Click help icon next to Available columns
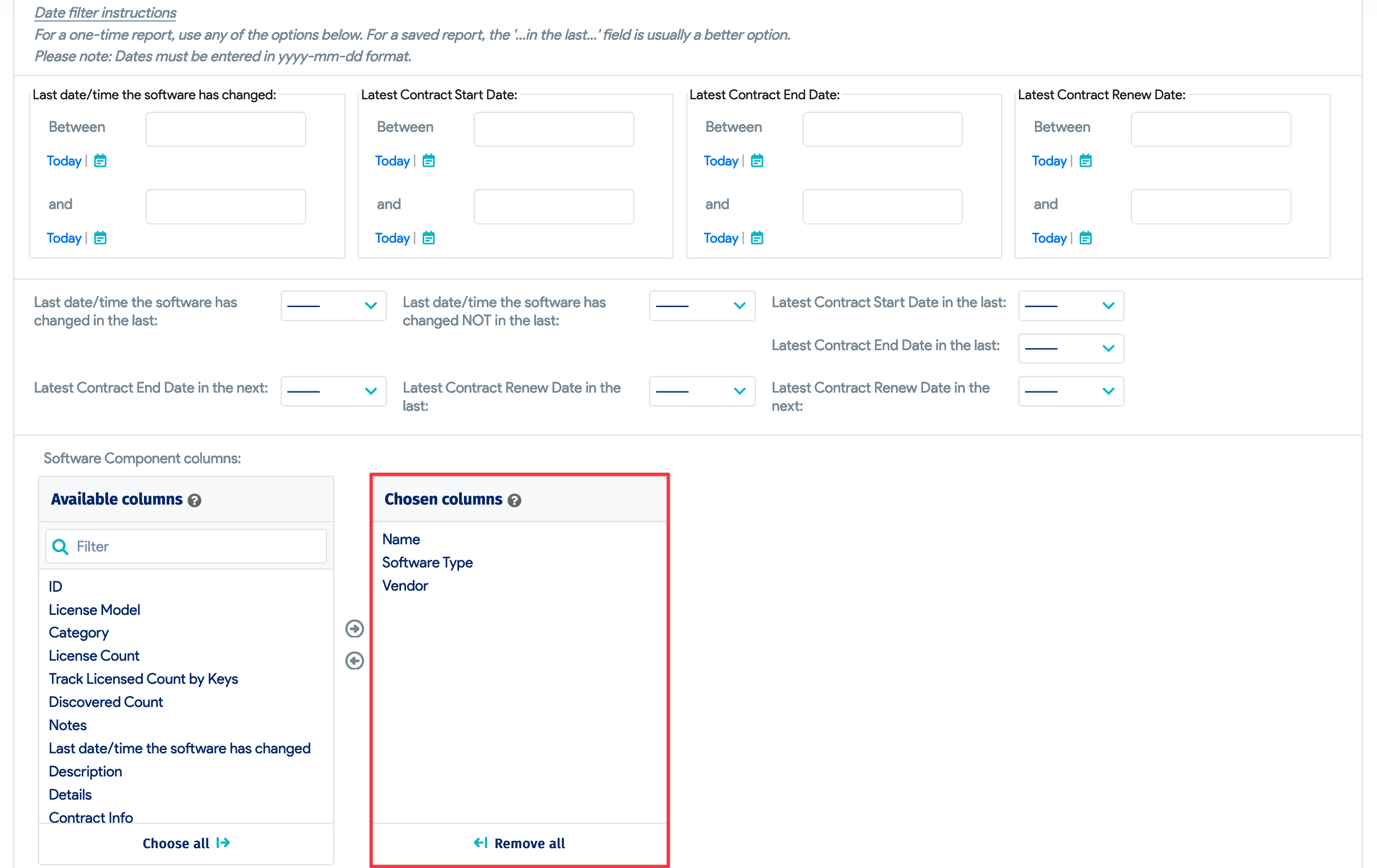The image size is (1377, 868). 194,501
